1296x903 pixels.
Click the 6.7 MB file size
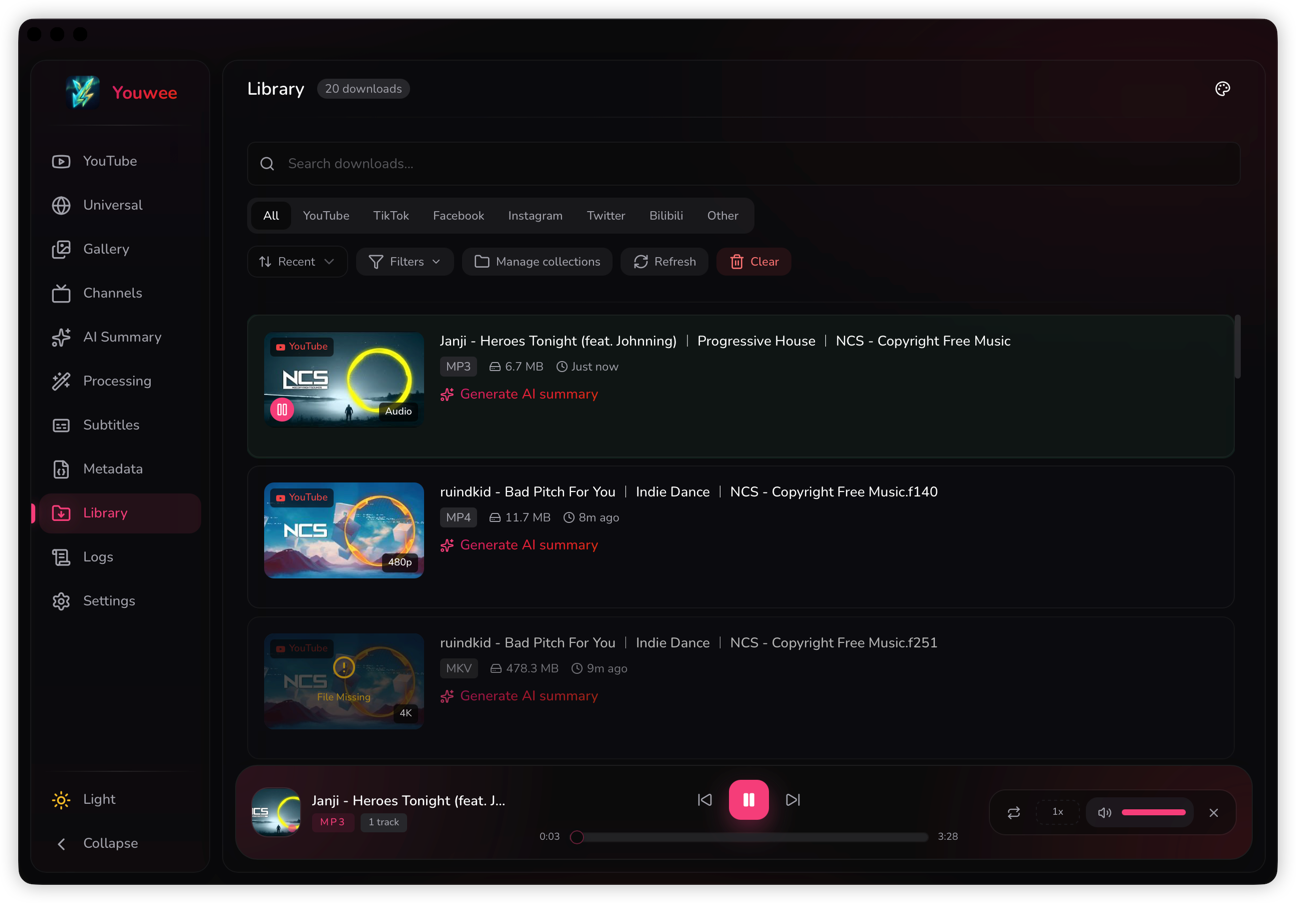[x=516, y=367]
